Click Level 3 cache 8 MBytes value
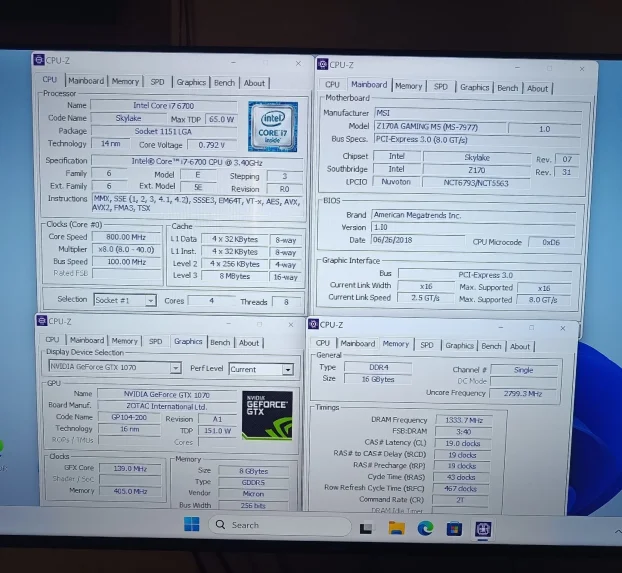Image resolution: width=622 pixels, height=573 pixels. (x=234, y=276)
